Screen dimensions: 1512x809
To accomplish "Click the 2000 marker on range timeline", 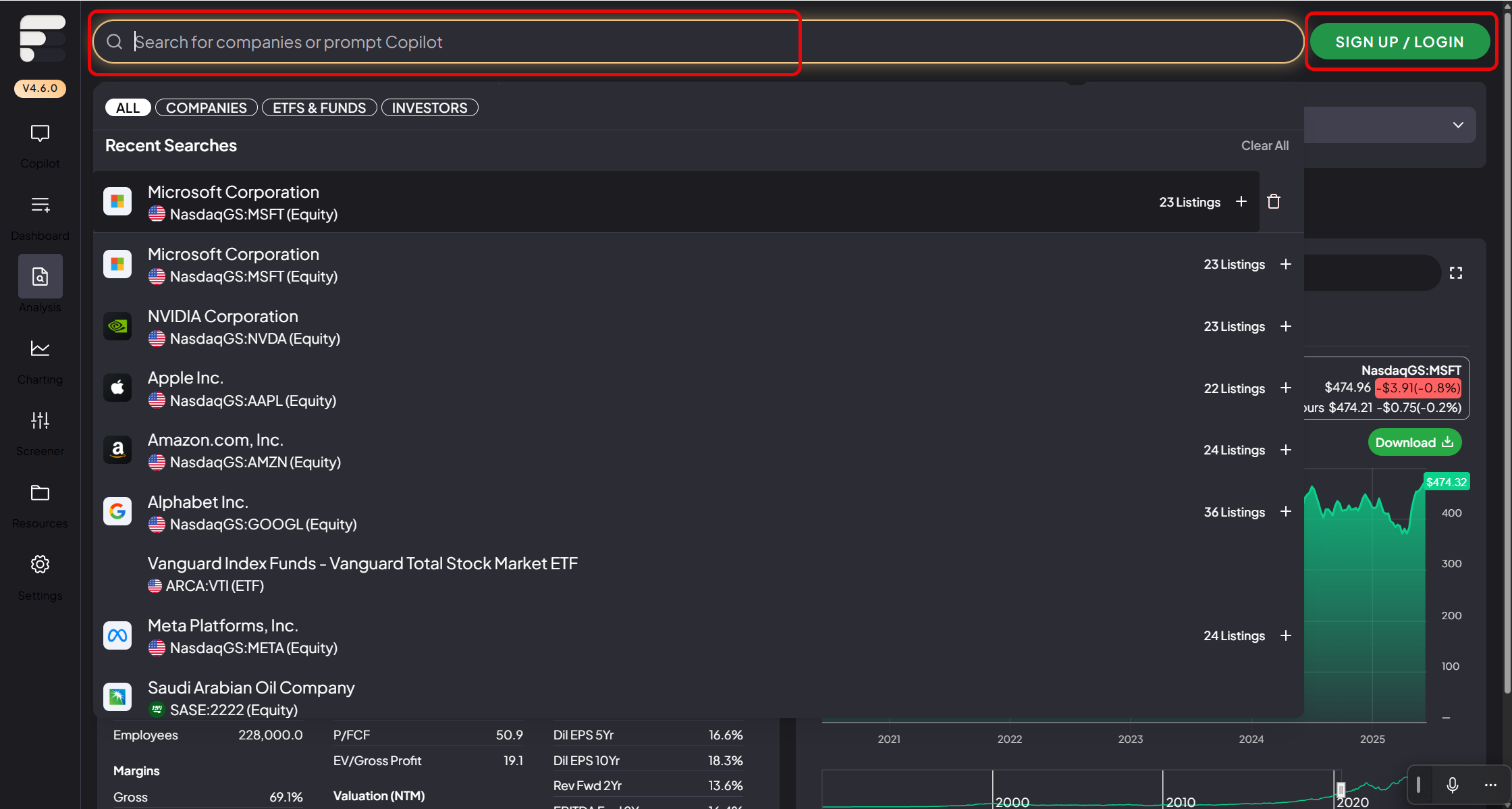I will (1012, 802).
